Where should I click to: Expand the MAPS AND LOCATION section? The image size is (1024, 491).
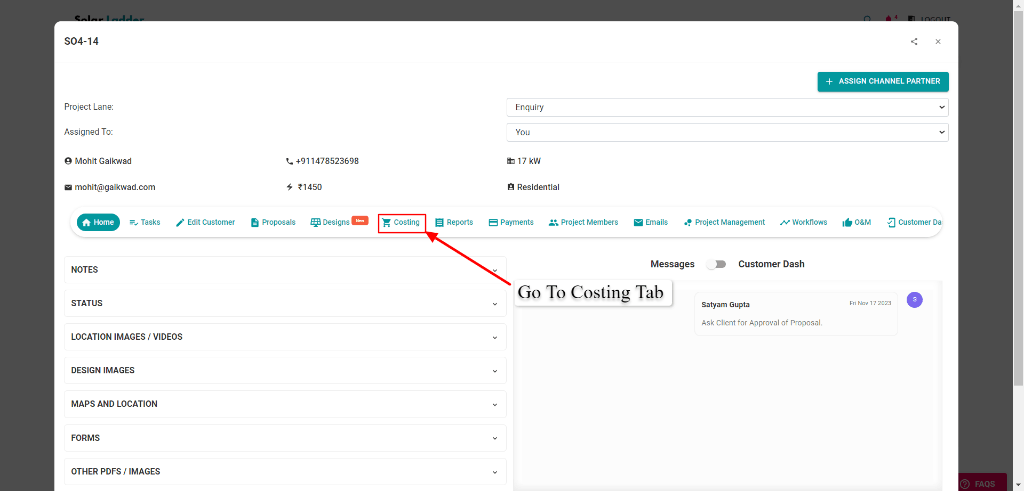pyautogui.click(x=285, y=404)
